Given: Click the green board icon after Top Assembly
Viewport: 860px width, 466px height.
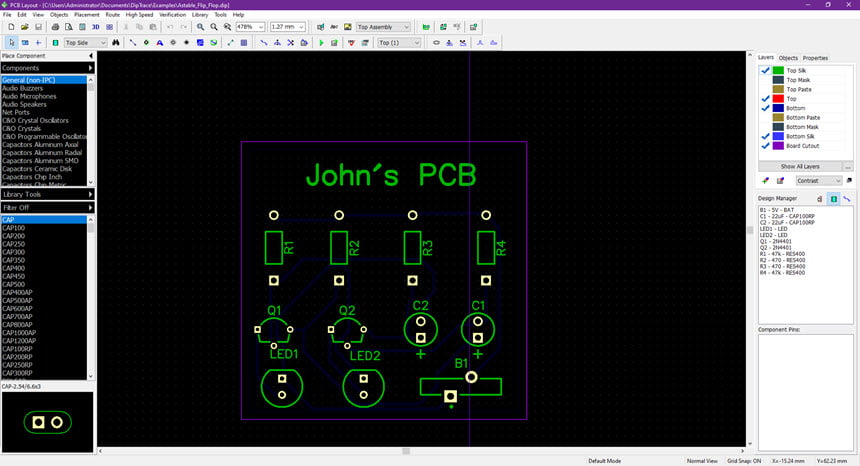Looking at the screenshot, I should click(x=426, y=27).
